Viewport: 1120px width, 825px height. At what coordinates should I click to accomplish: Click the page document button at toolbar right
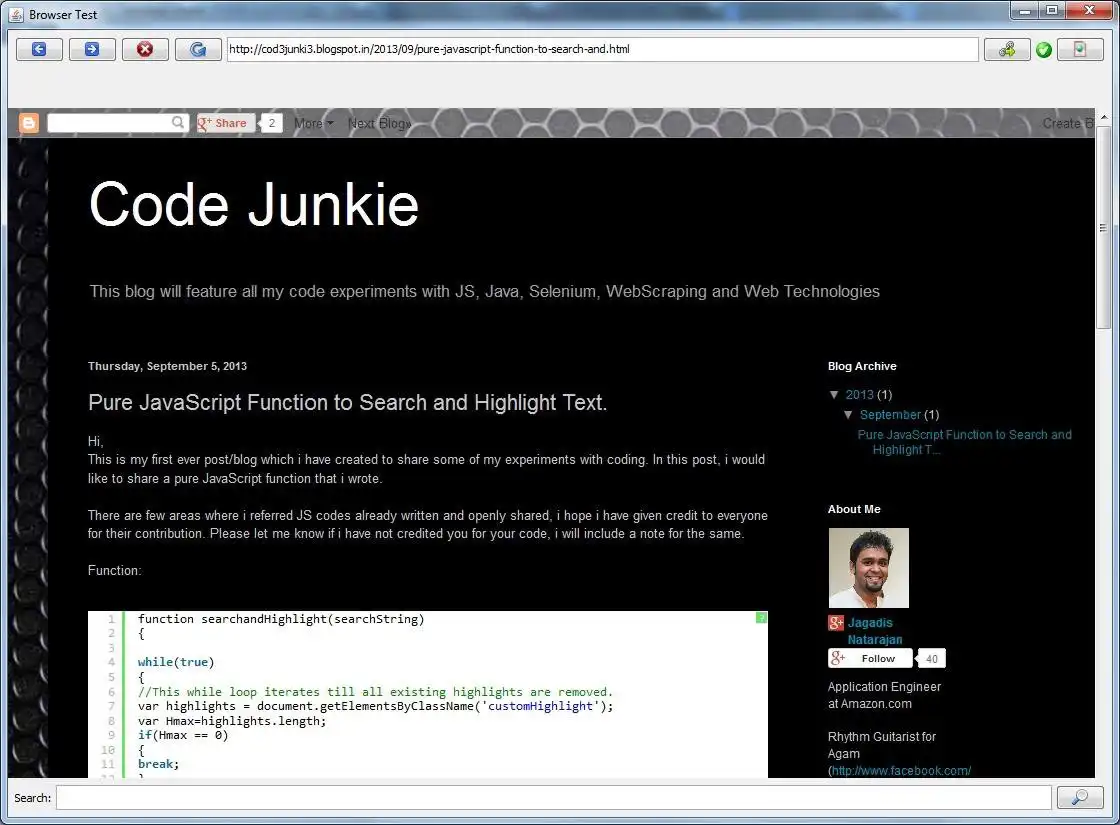(x=1080, y=49)
